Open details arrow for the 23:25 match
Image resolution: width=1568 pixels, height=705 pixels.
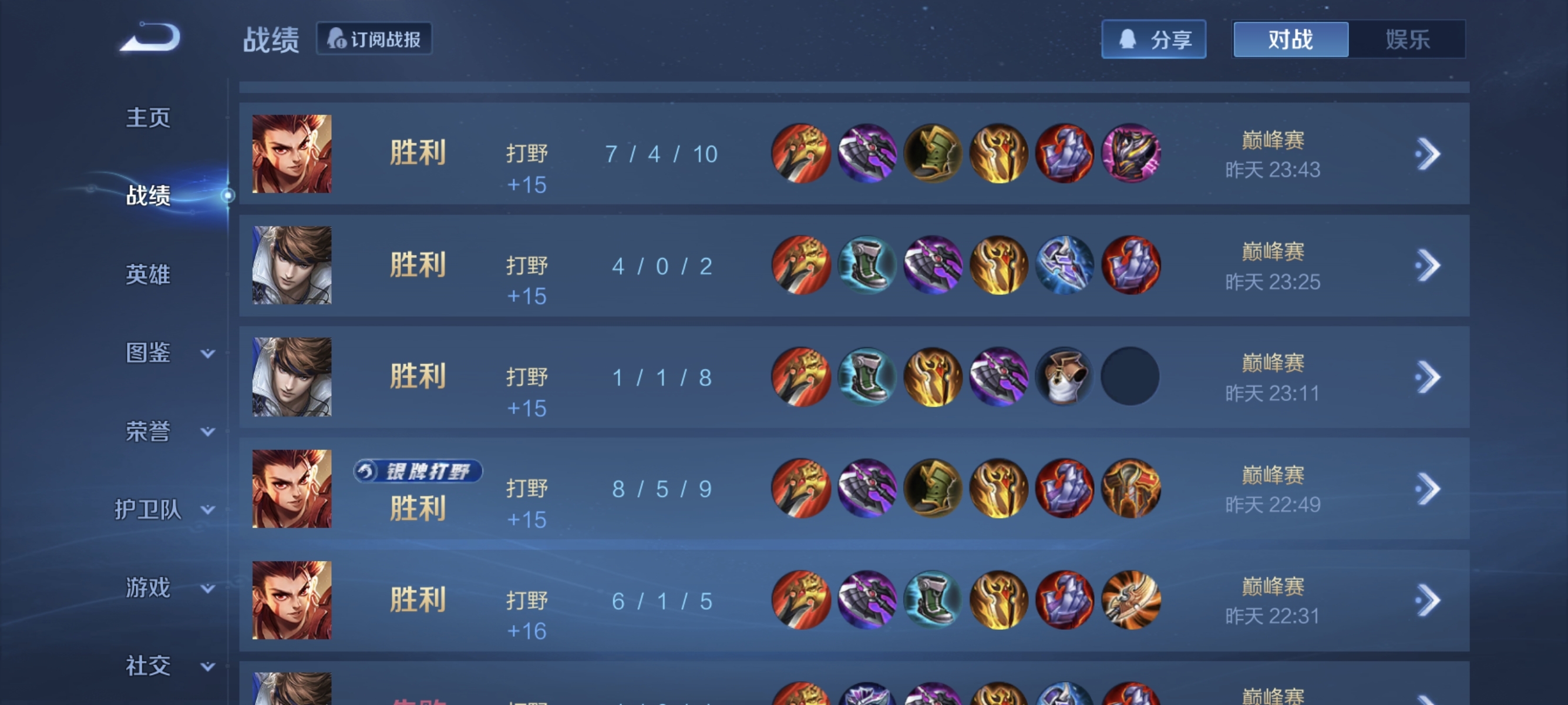(1428, 266)
